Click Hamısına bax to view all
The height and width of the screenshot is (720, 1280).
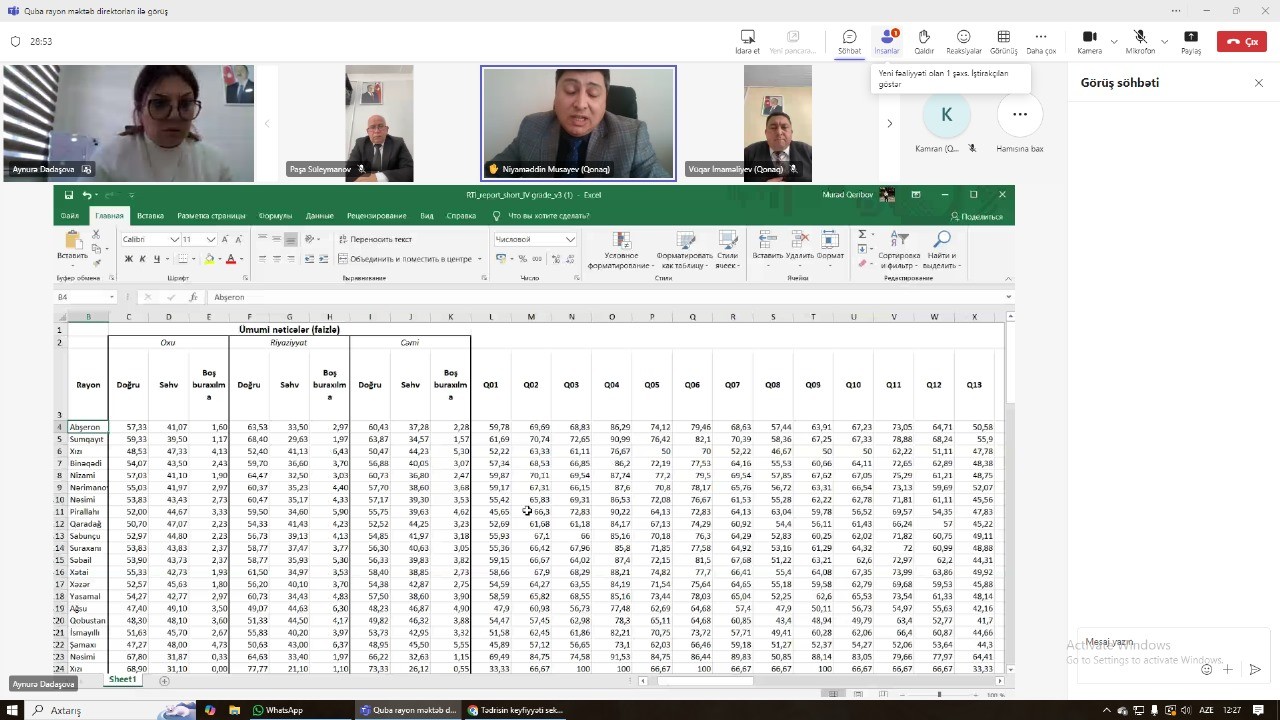click(x=1019, y=124)
